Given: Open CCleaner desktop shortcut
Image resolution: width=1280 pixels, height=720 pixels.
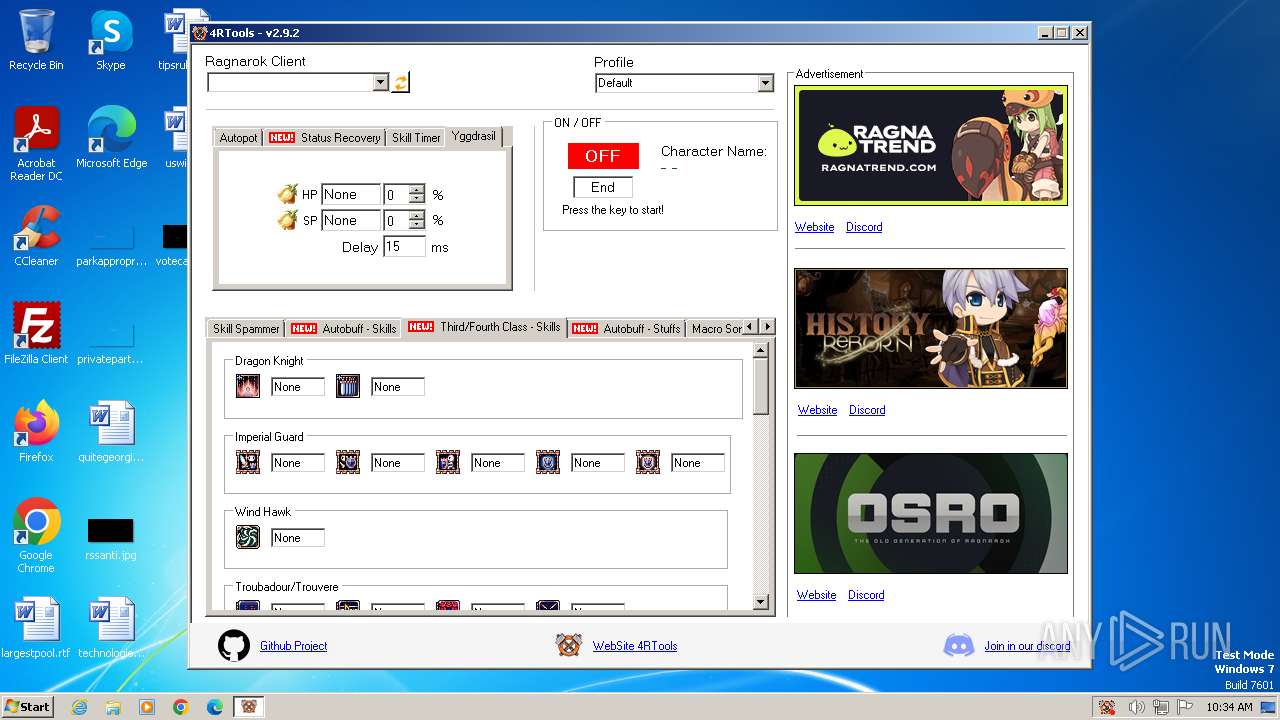Looking at the screenshot, I should pos(36,236).
